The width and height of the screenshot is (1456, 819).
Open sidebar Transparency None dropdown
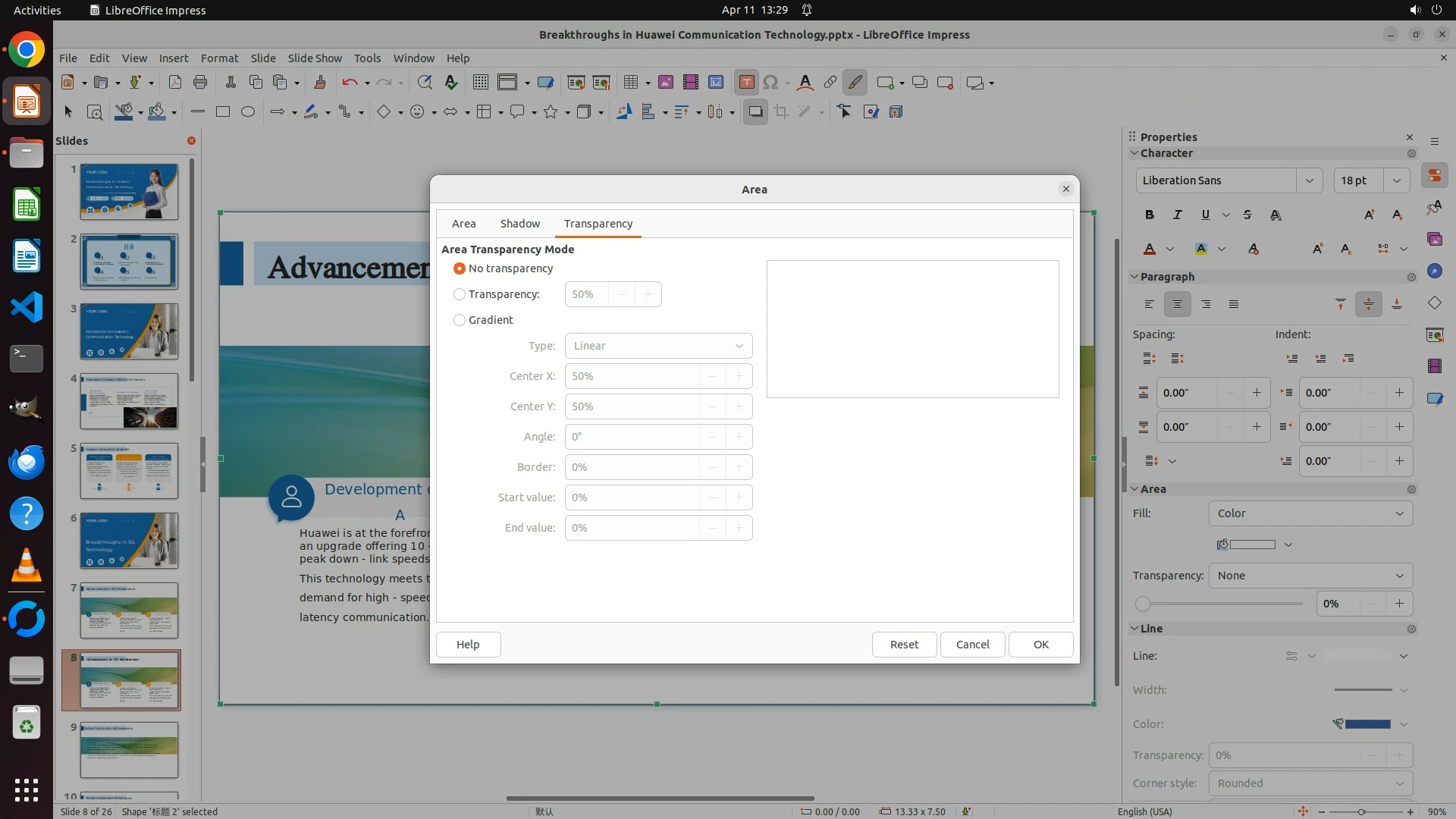1310,576
